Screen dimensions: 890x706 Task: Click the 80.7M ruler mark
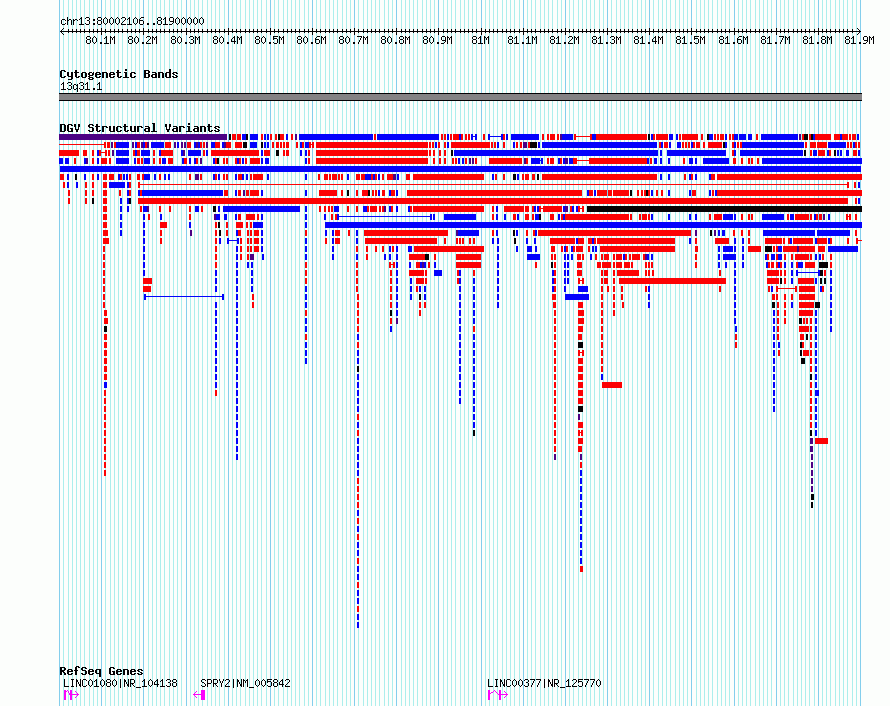pyautogui.click(x=354, y=40)
